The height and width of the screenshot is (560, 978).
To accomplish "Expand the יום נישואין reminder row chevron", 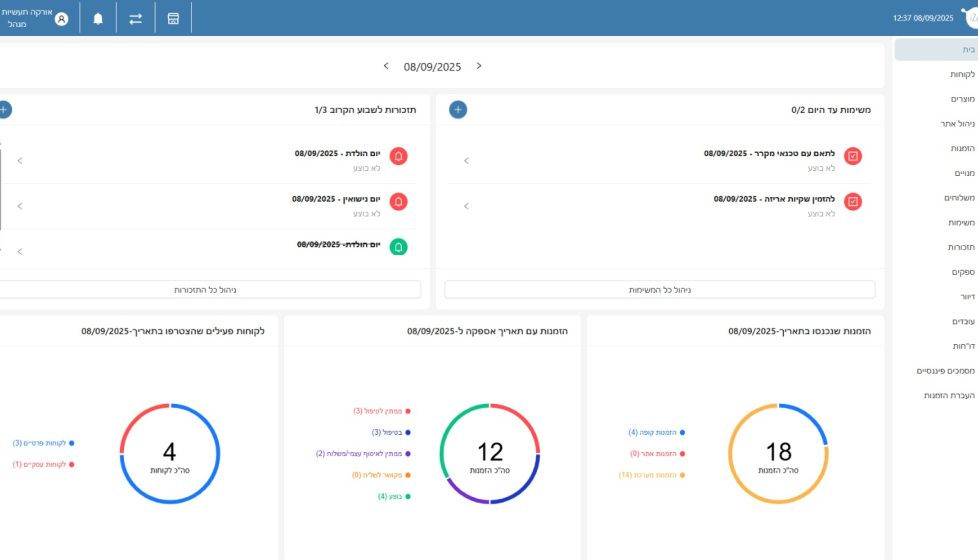I will (20, 206).
